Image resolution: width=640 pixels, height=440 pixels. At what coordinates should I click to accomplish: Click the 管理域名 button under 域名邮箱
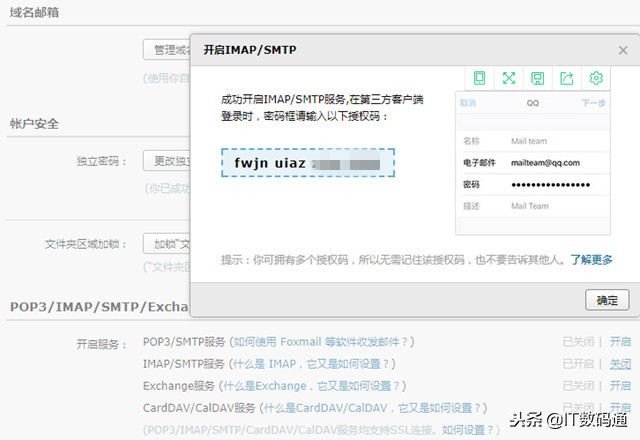(167, 50)
